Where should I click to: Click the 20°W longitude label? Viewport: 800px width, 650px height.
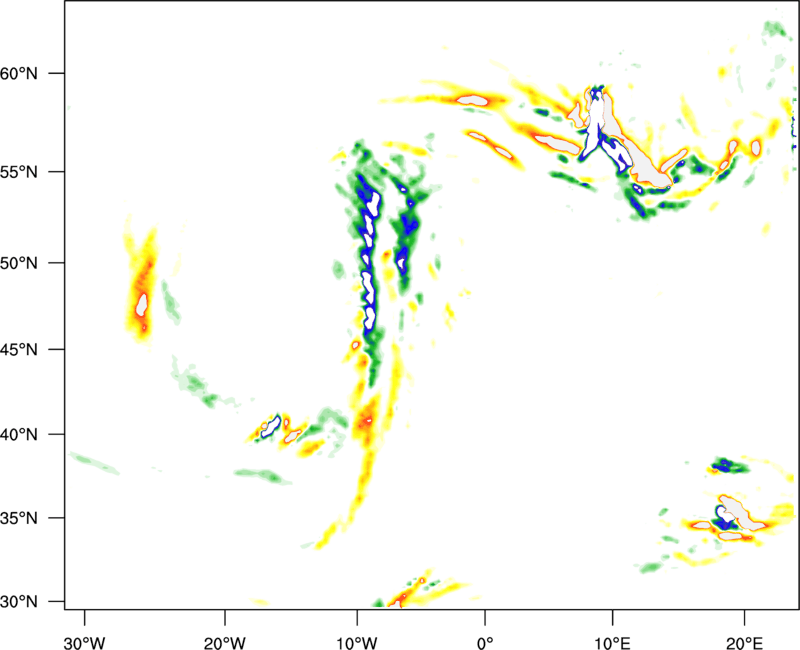coord(224,643)
